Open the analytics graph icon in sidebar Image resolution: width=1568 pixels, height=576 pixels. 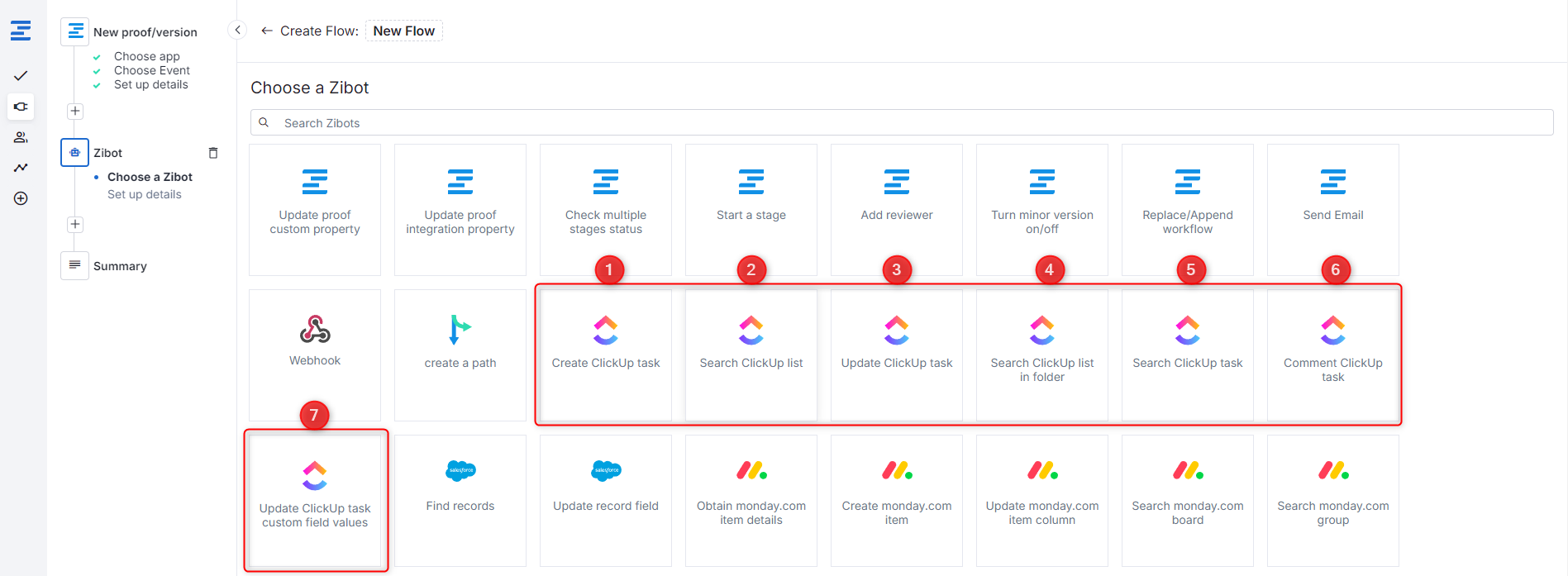pos(21,168)
